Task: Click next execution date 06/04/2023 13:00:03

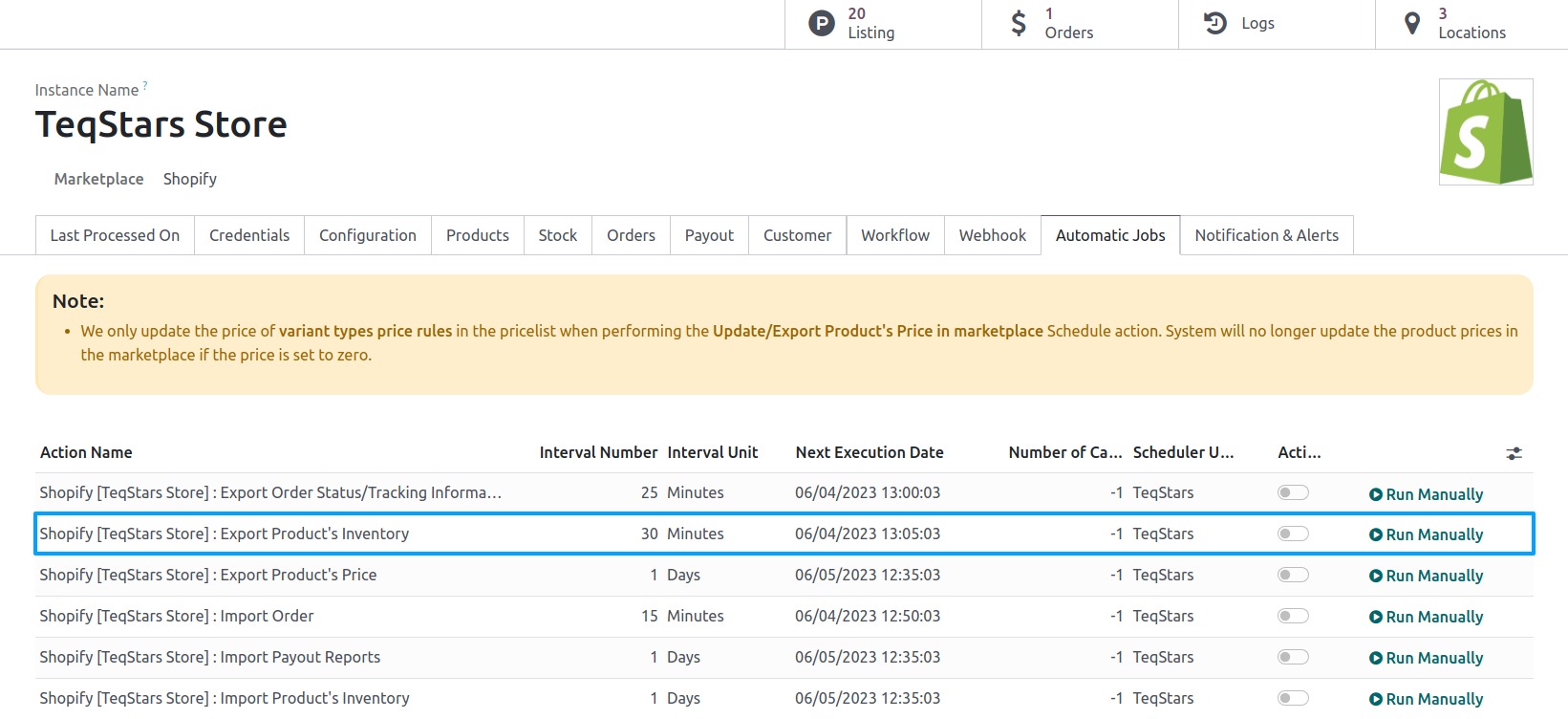Action: pos(868,492)
